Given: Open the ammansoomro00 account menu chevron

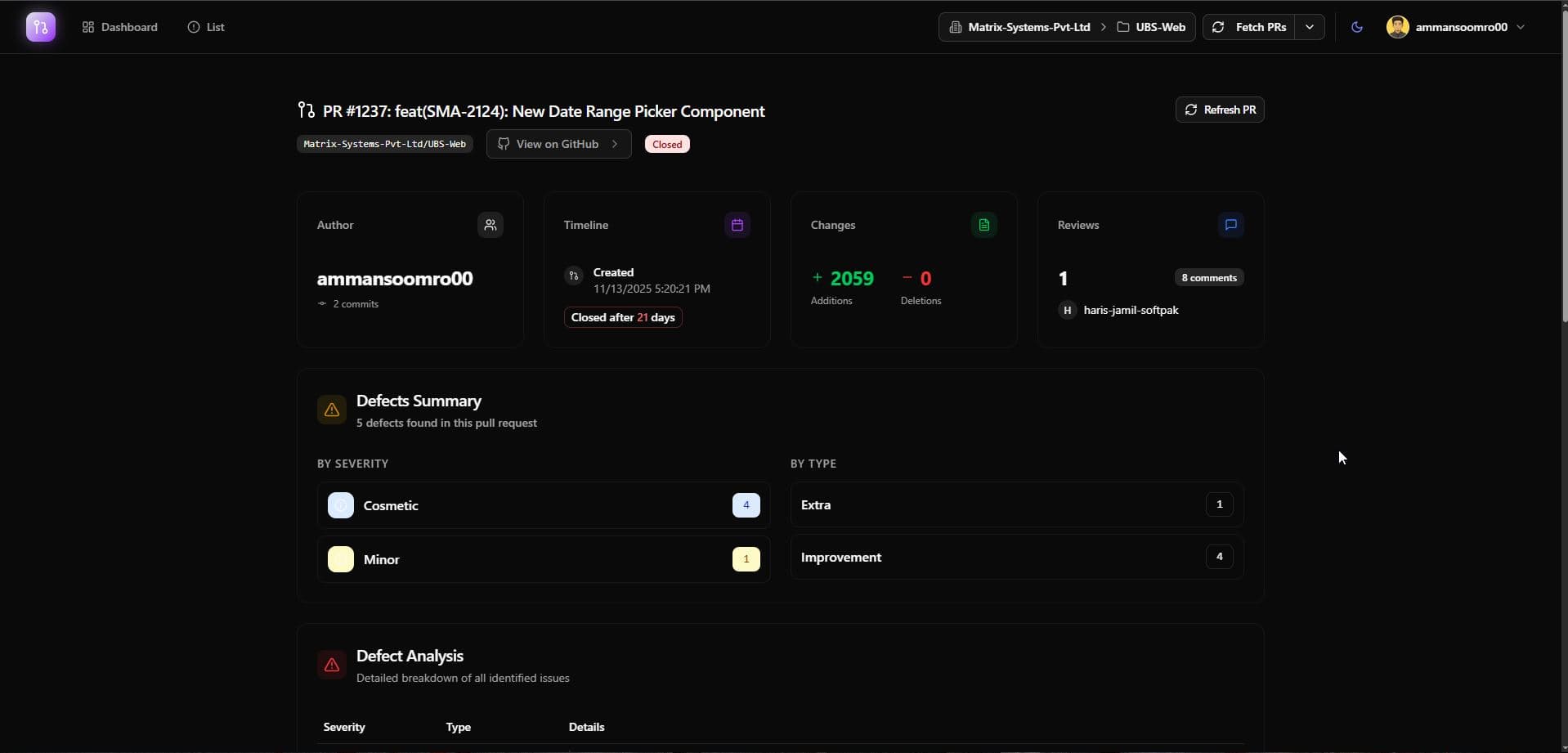Looking at the screenshot, I should (1521, 27).
